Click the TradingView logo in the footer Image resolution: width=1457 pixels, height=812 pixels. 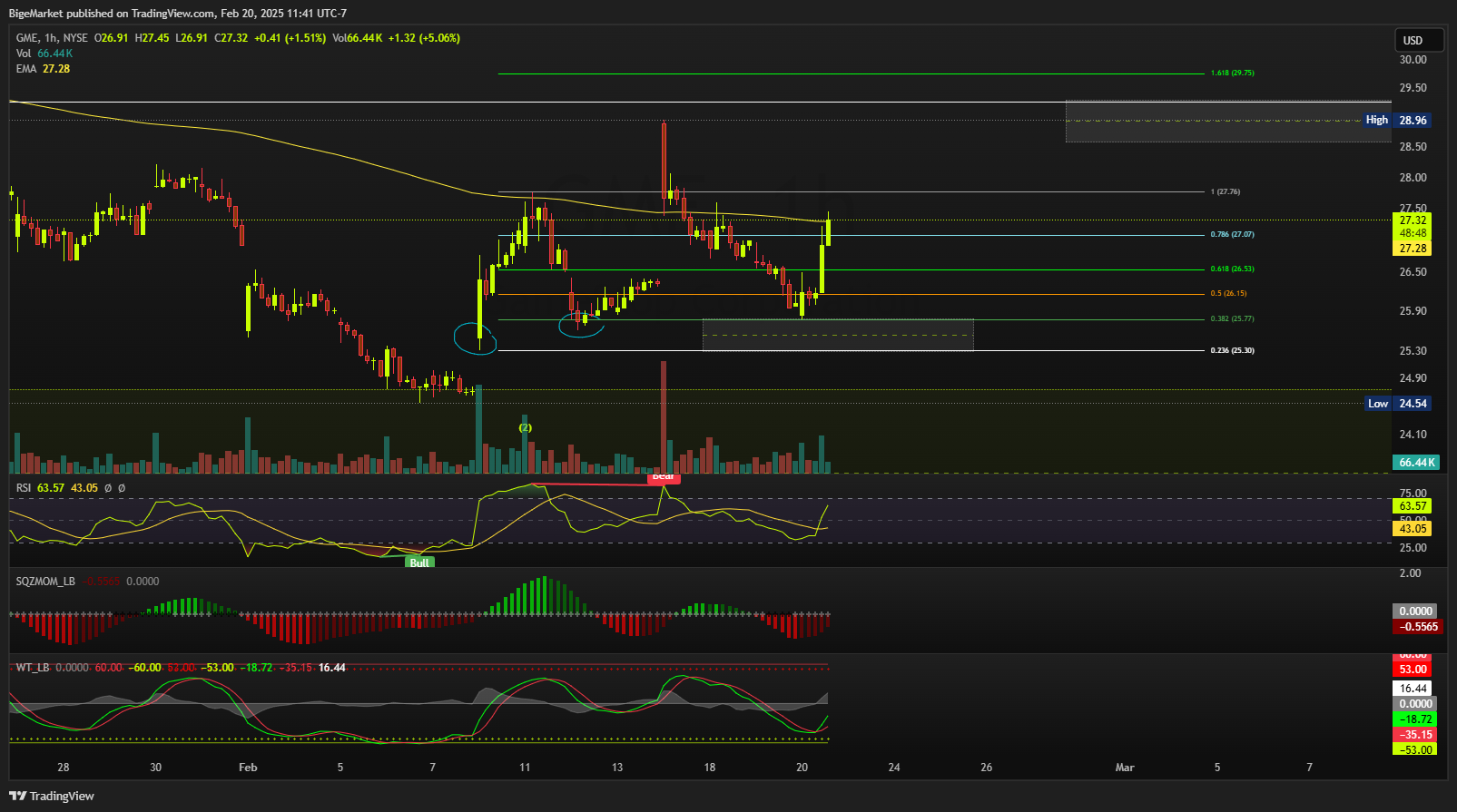tap(52, 796)
